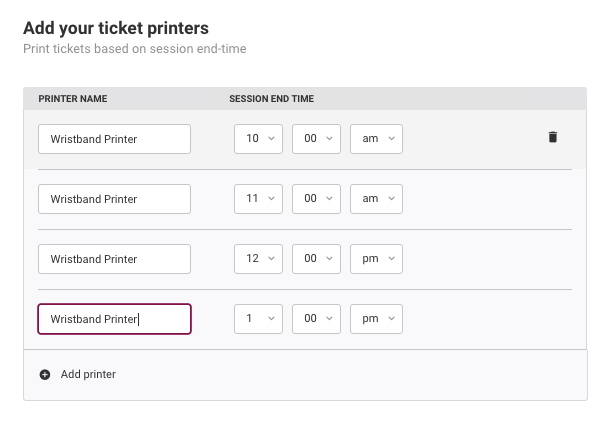This screenshot has height=429, width=612.
Task: Focus the second row's printer name field
Action: point(114,199)
